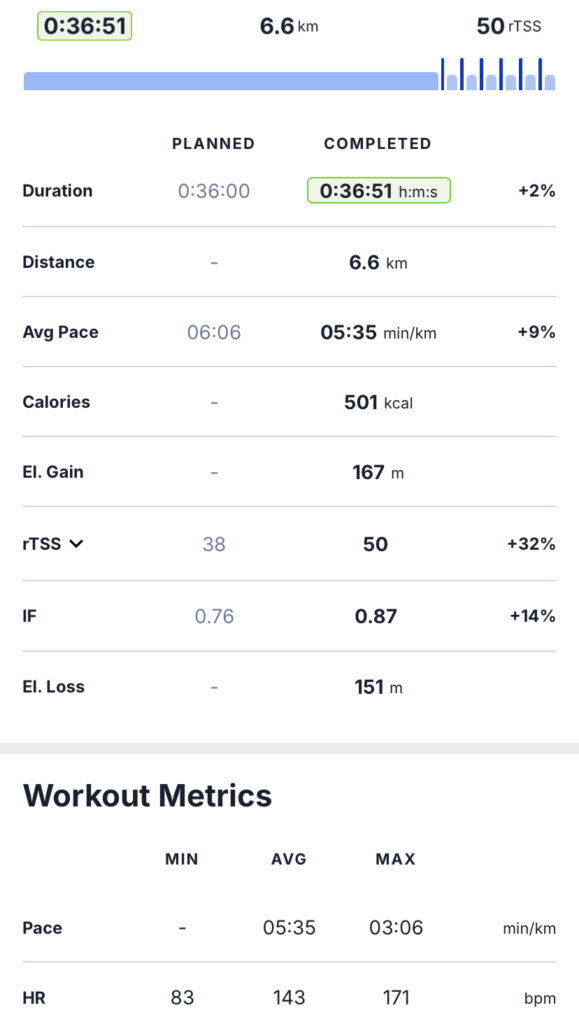Click the Workout Metrics heading
Image resolution: width=579 pixels, height=1024 pixels.
pyautogui.click(x=148, y=795)
